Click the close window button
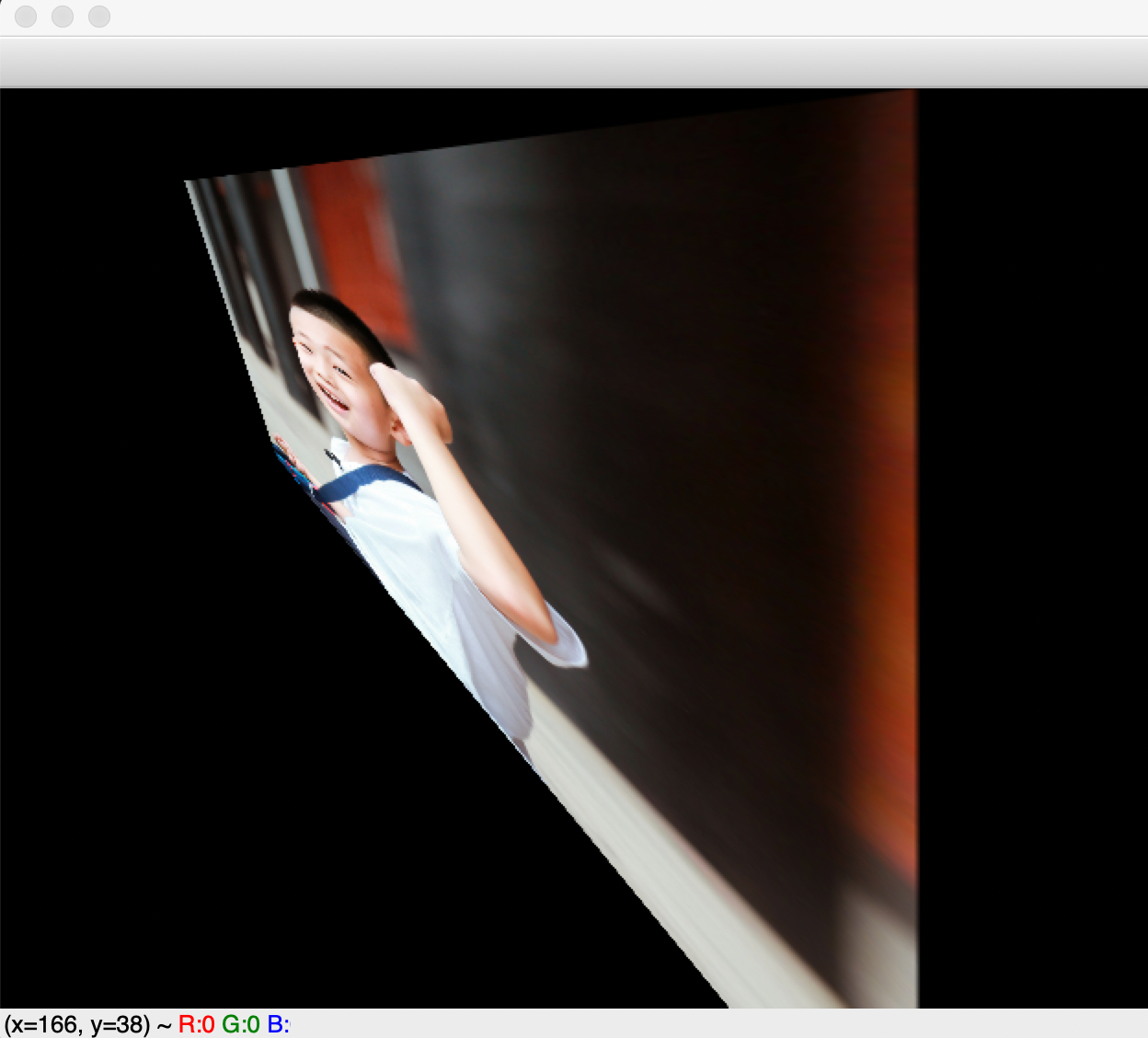1148x1038 pixels. pos(26,17)
